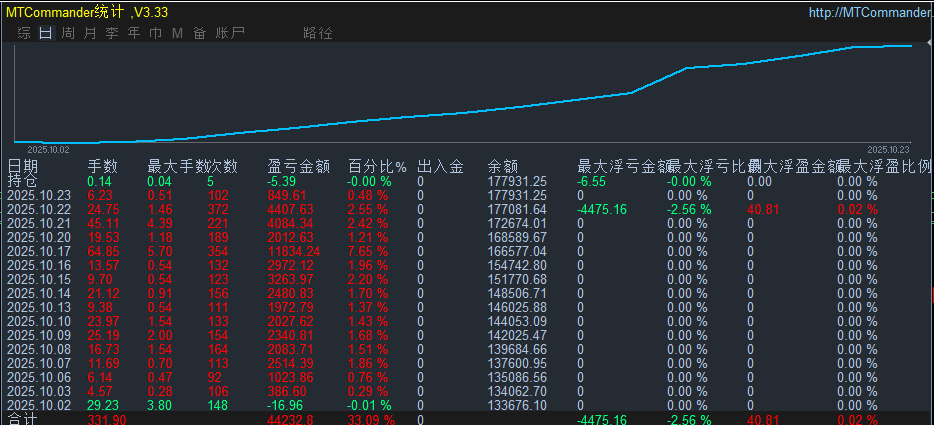The height and width of the screenshot is (425, 934).
Task: Click the 2025.10.02 chart axis label
Action: coord(48,150)
